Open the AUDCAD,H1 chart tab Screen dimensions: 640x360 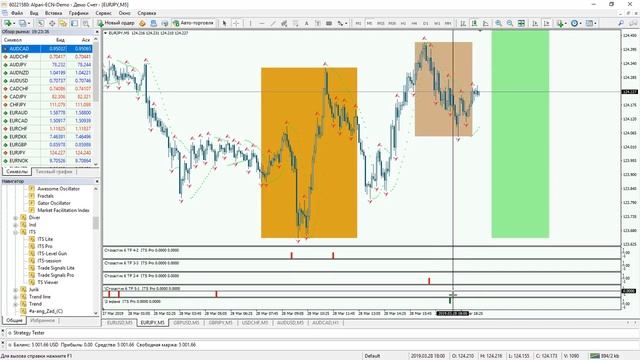tap(325, 323)
